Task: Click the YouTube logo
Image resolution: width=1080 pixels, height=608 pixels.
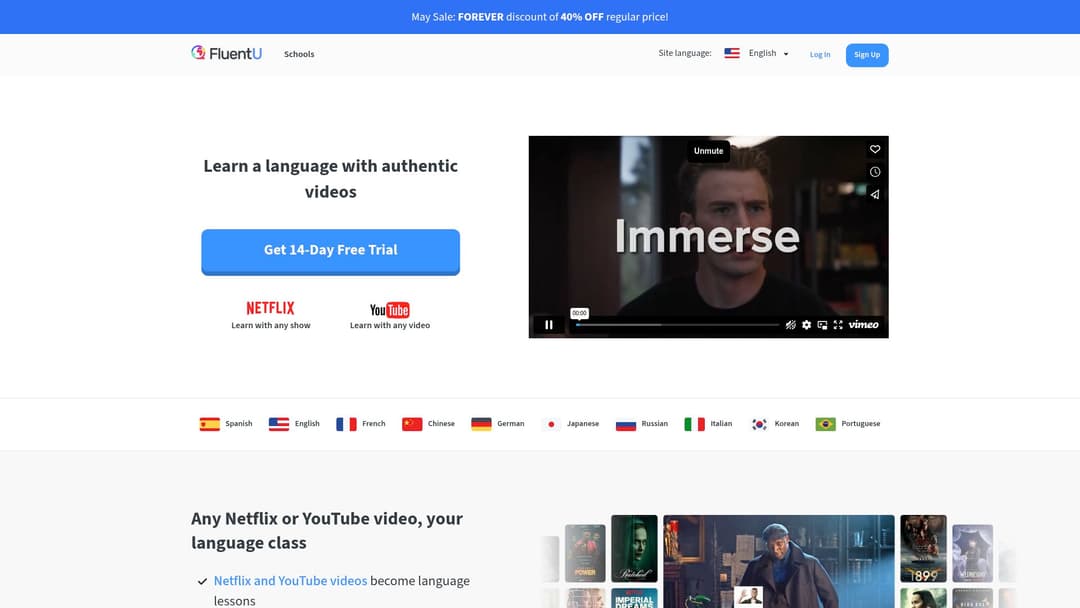Action: click(x=390, y=310)
